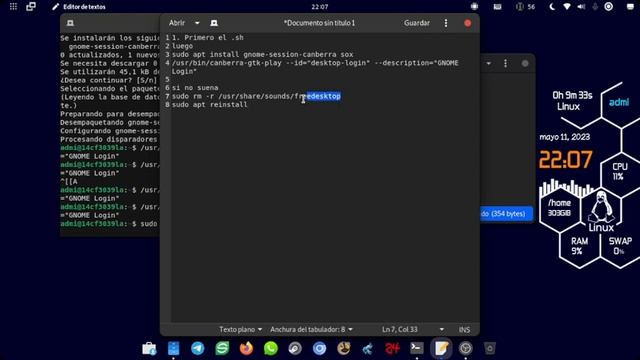Click line 2 text 'luego'
Image resolution: width=640 pixels, height=360 pixels.
click(182, 46)
